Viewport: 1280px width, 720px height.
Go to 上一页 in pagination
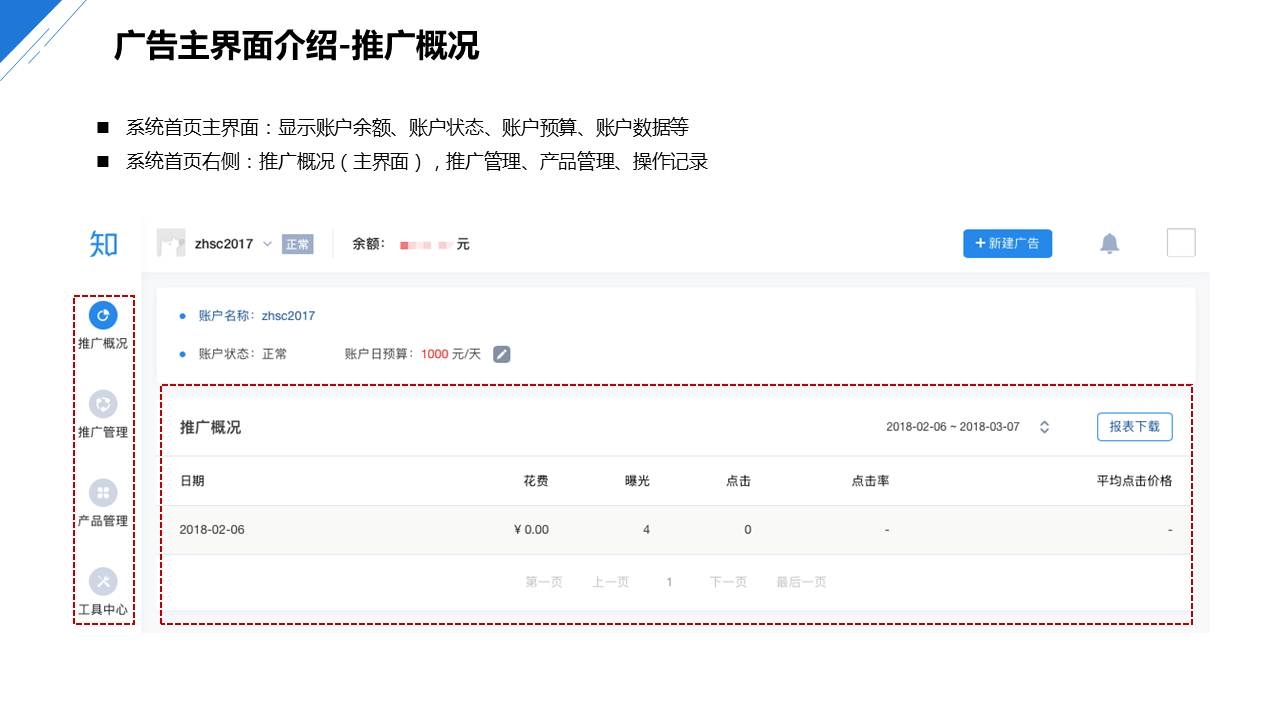click(610, 582)
